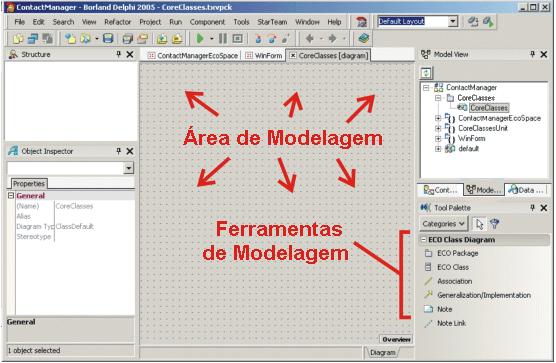Viewport: 556px width, 363px height.
Task: Click the Model View refresh icon
Action: click(x=427, y=73)
